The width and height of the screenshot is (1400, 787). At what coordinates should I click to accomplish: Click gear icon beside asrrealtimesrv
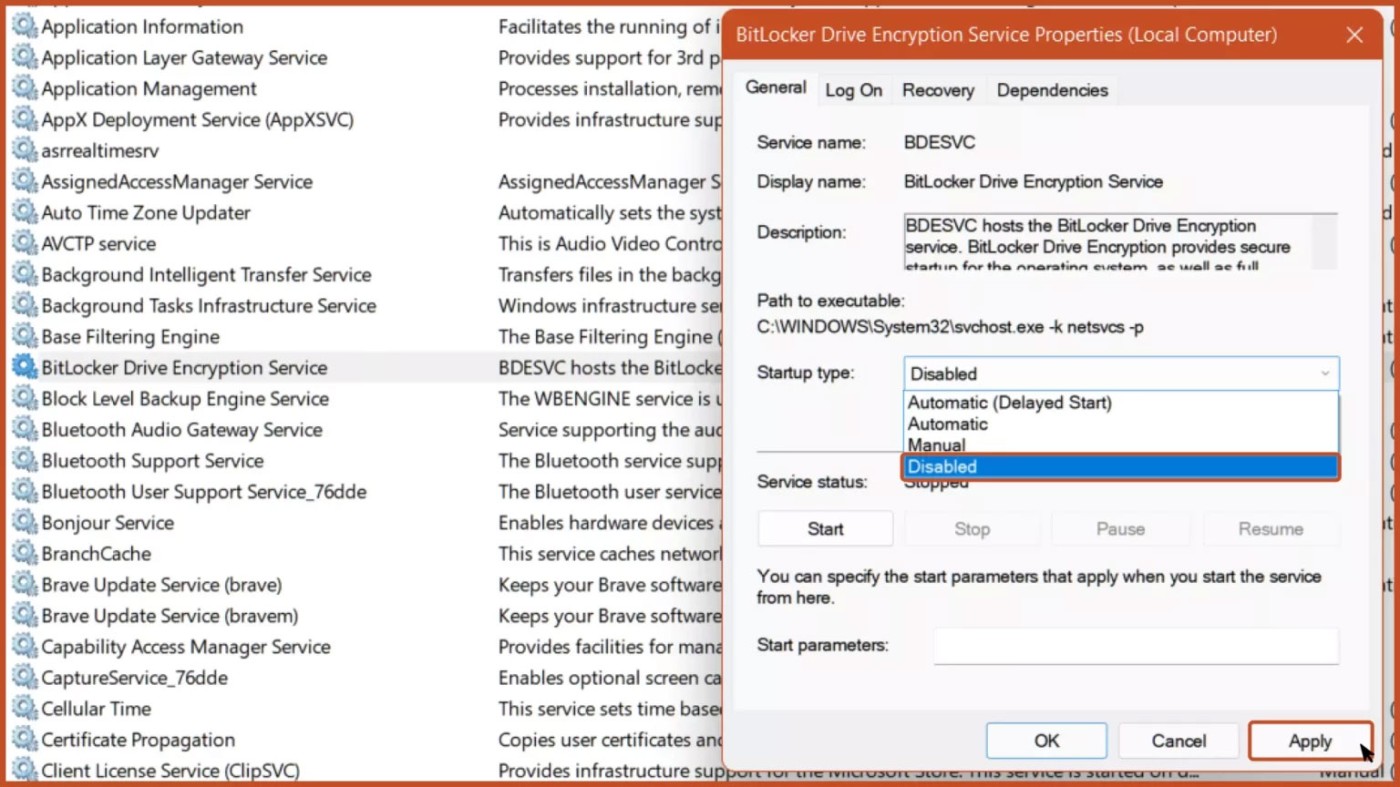point(24,150)
